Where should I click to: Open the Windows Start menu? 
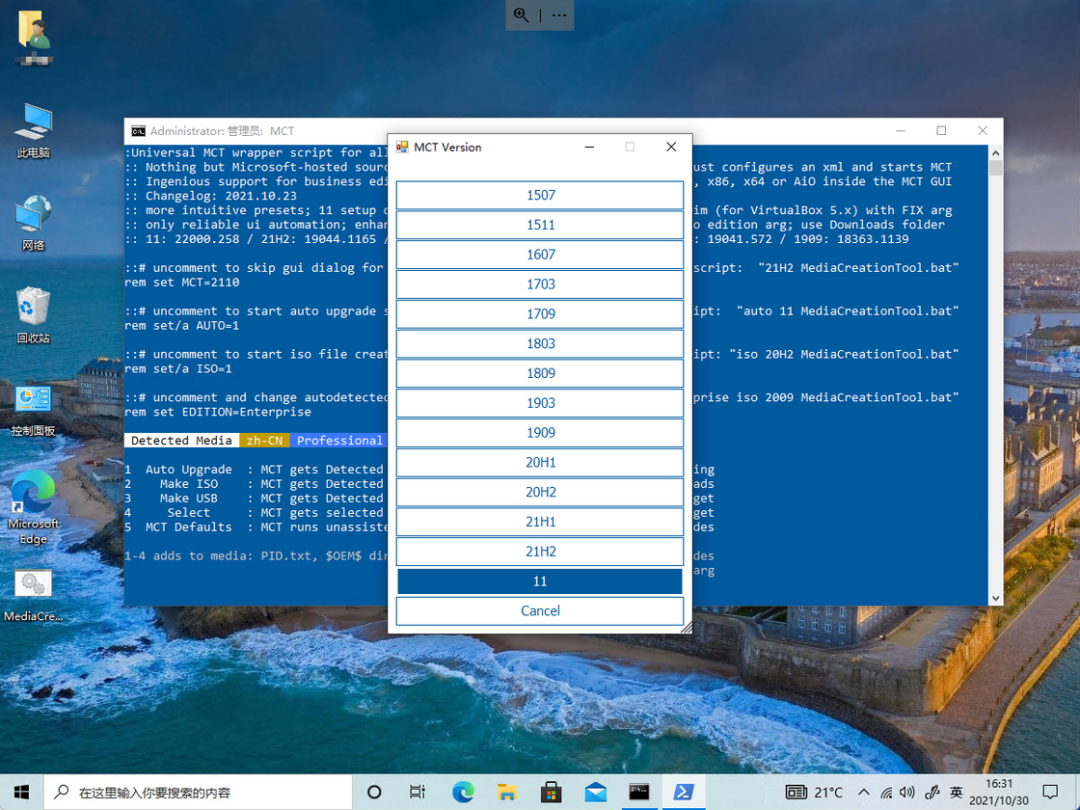pyautogui.click(x=20, y=791)
